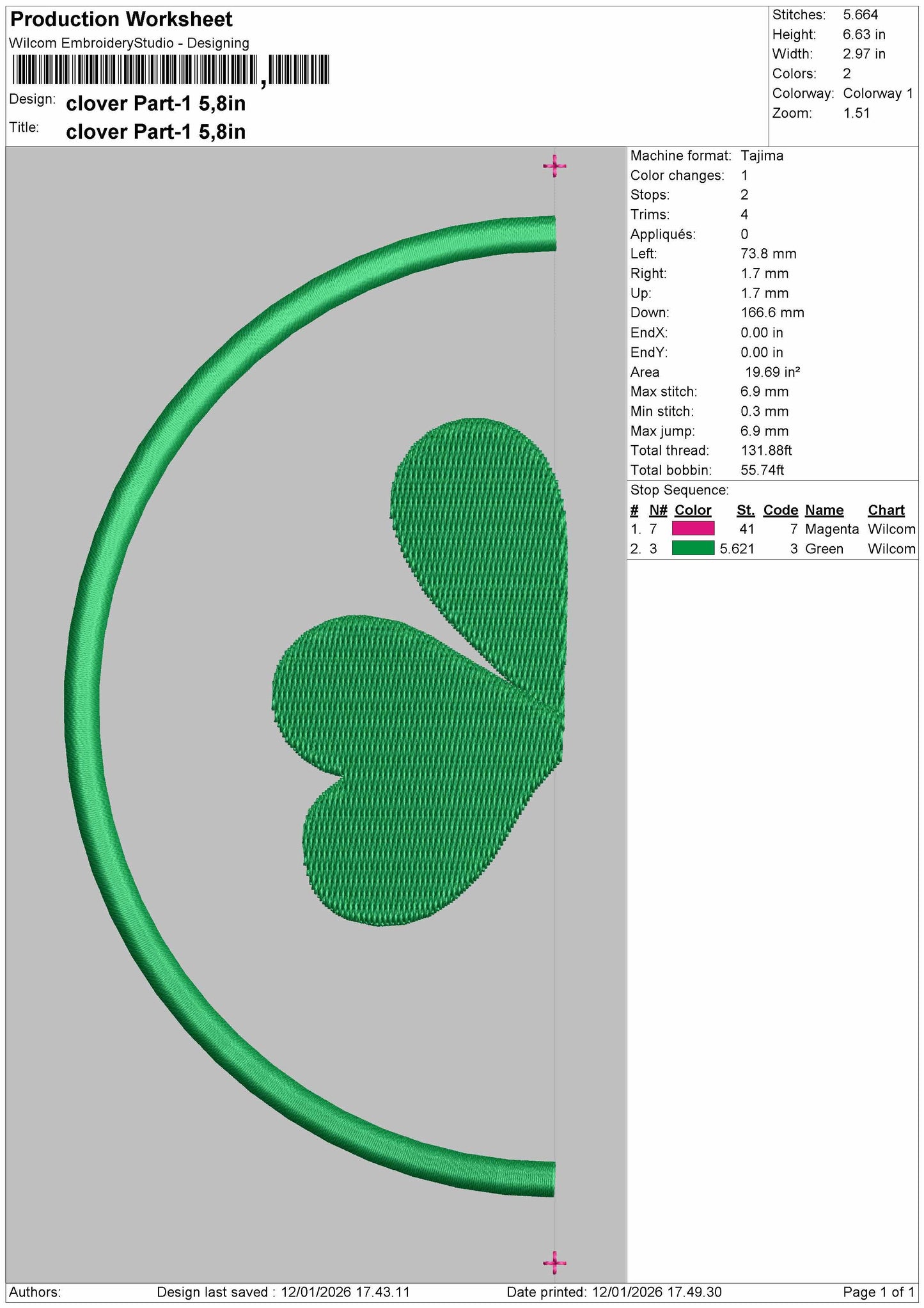Click the Colorway value 'Colorway 1'
Screen dimensions: 924x1308
click(877, 93)
